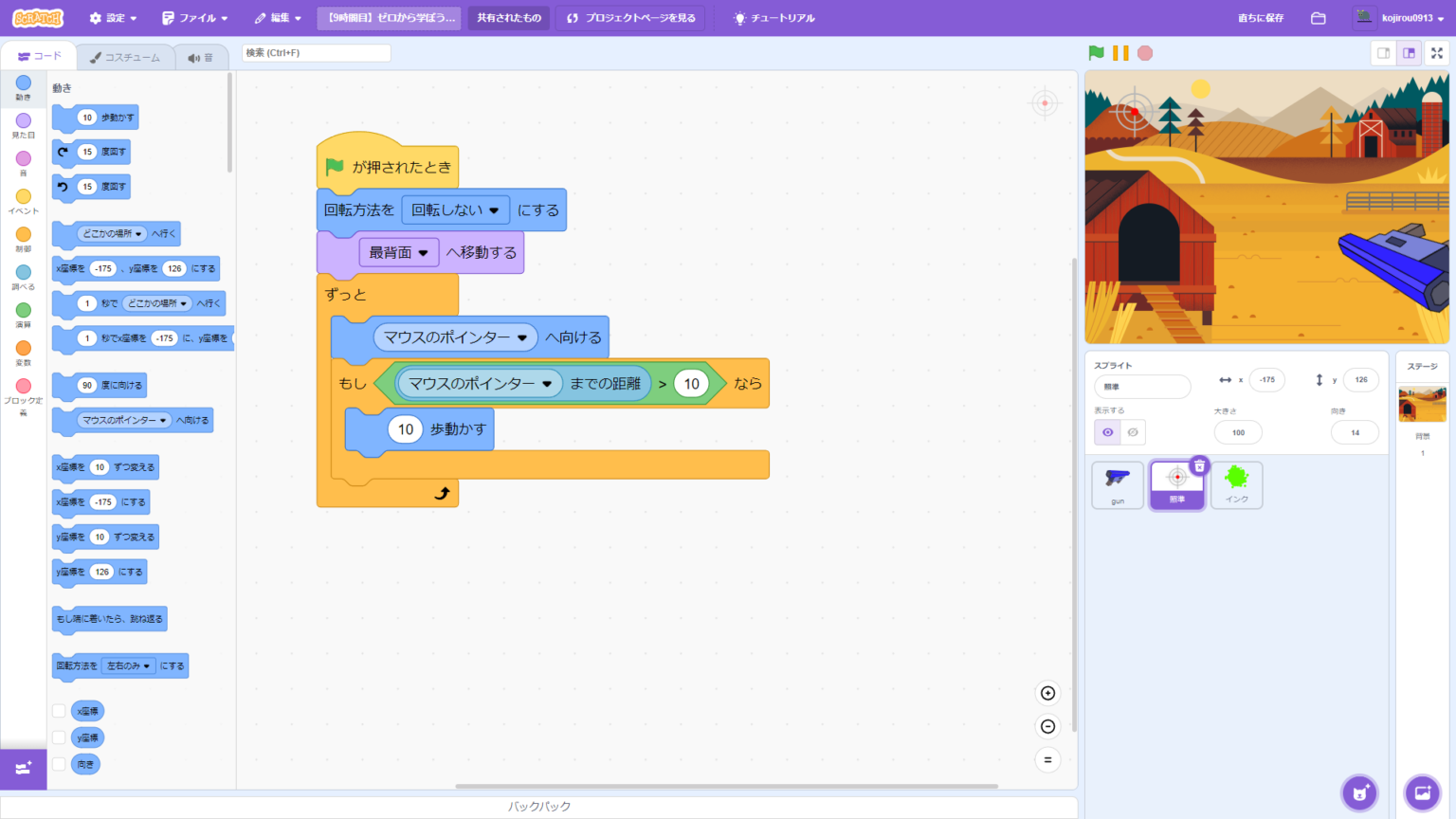The image size is (1456, 819).
Task: Select the 演算 block category
Action: pyautogui.click(x=23, y=315)
